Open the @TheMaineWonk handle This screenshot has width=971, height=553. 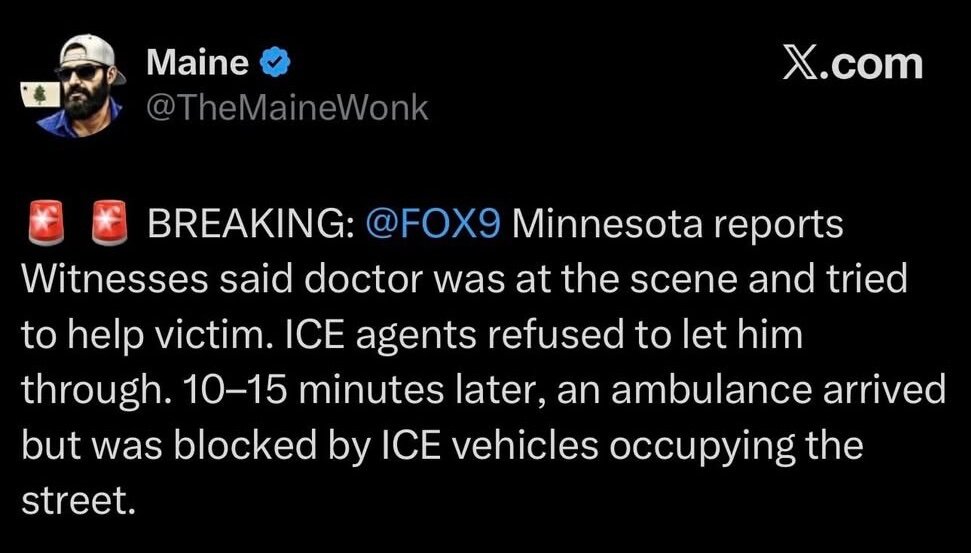tap(287, 106)
